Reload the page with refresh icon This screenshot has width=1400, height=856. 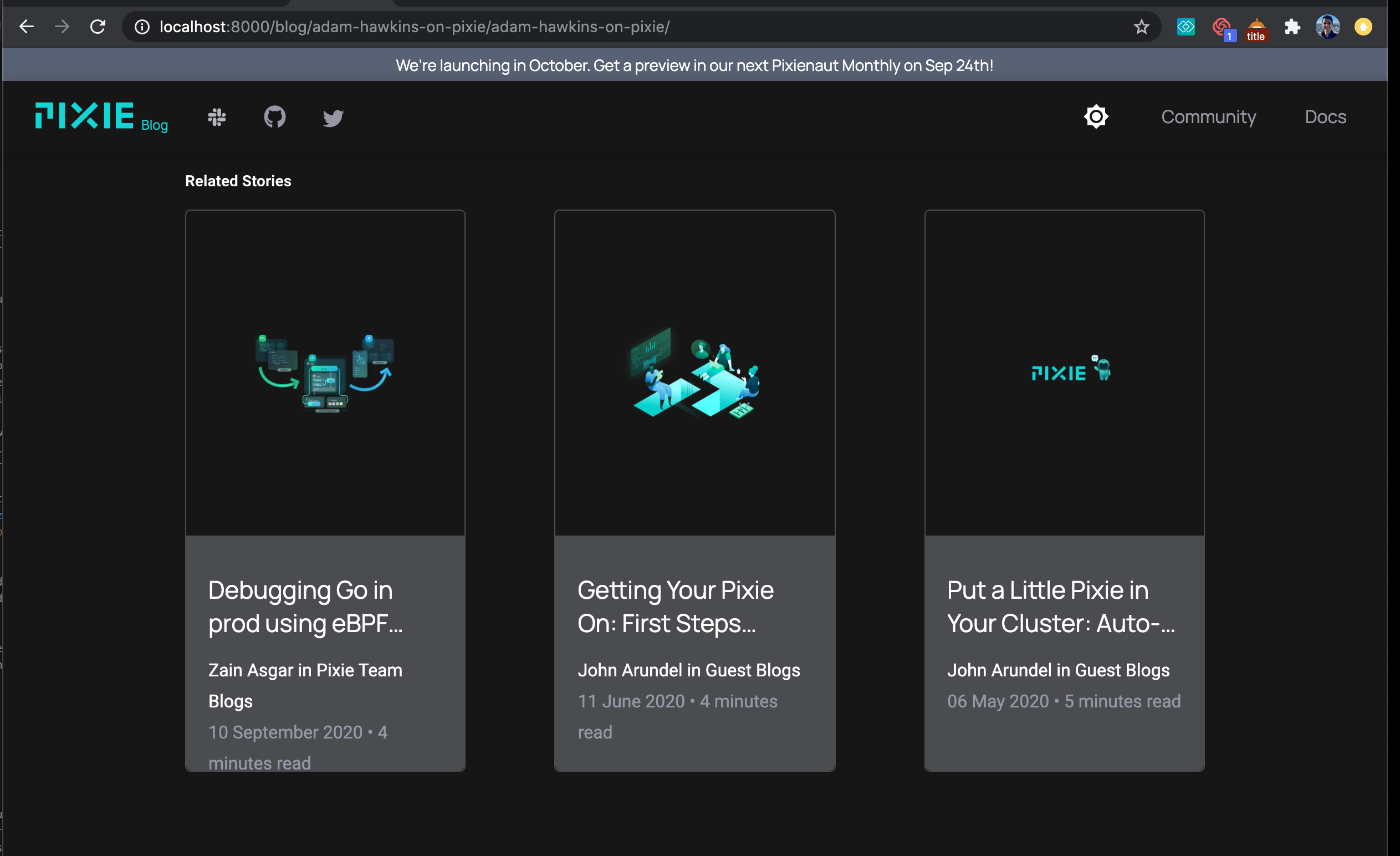point(98,27)
